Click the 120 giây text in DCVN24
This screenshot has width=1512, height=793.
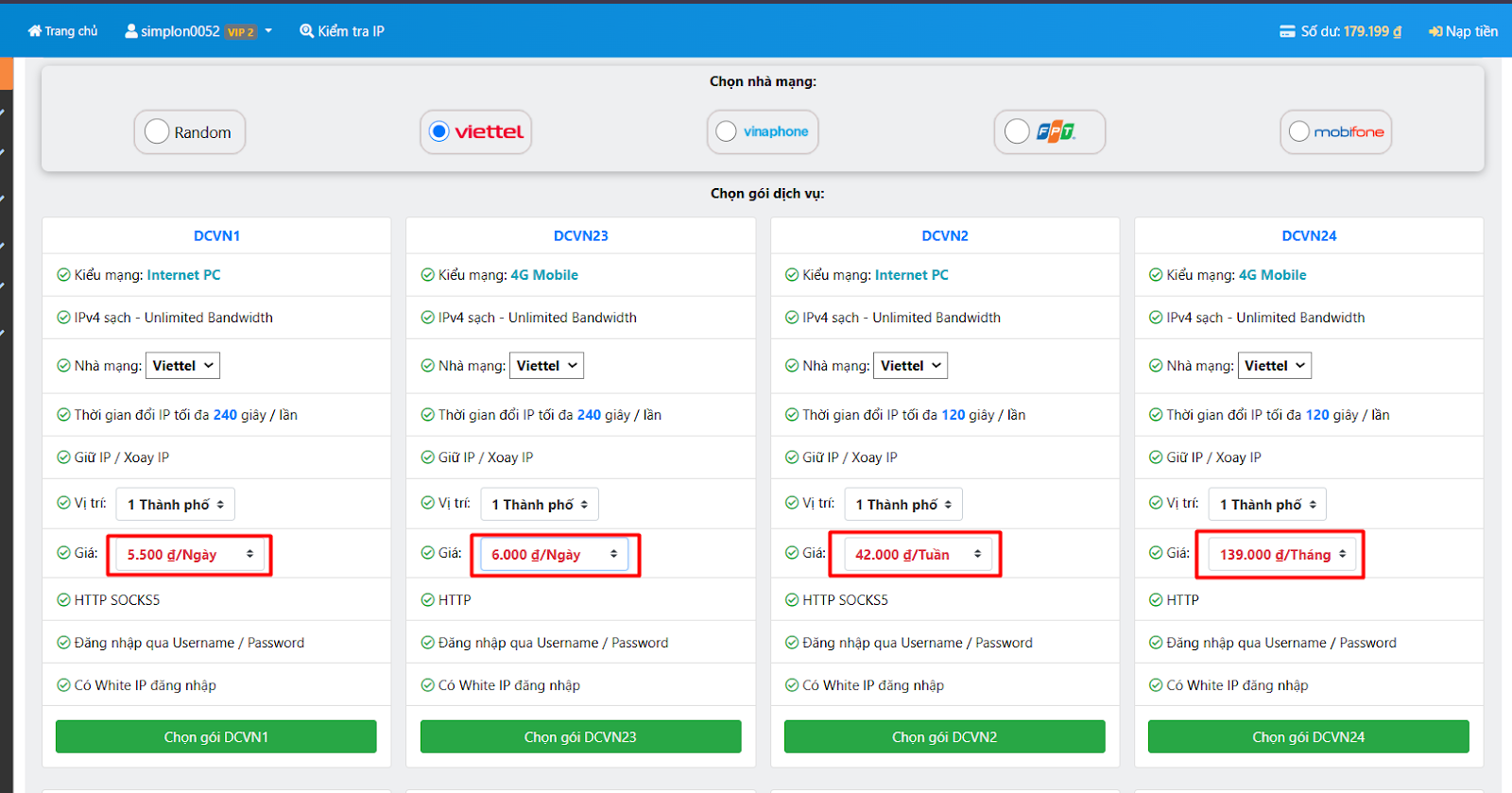pos(1332,415)
